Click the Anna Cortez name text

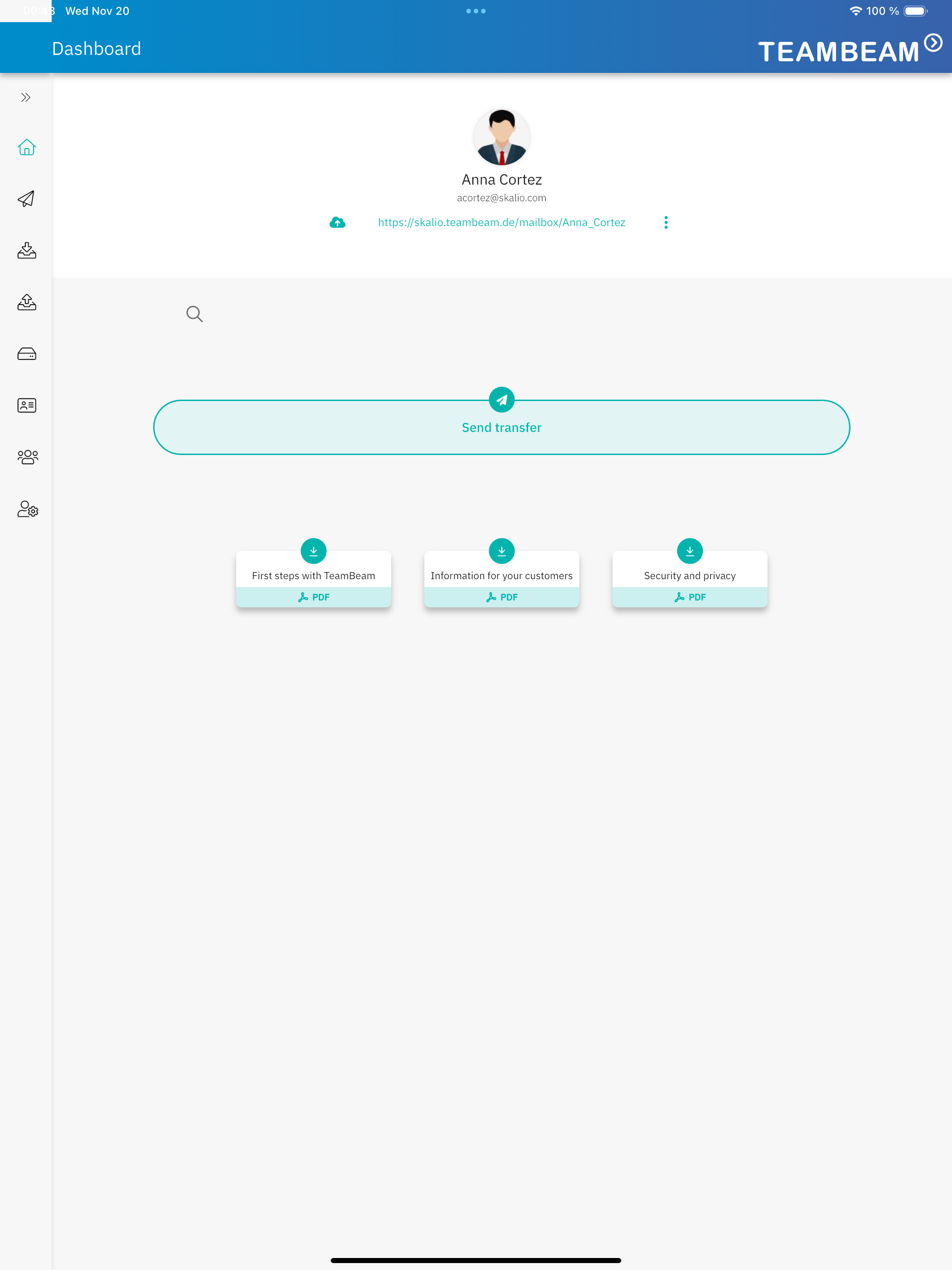(501, 180)
